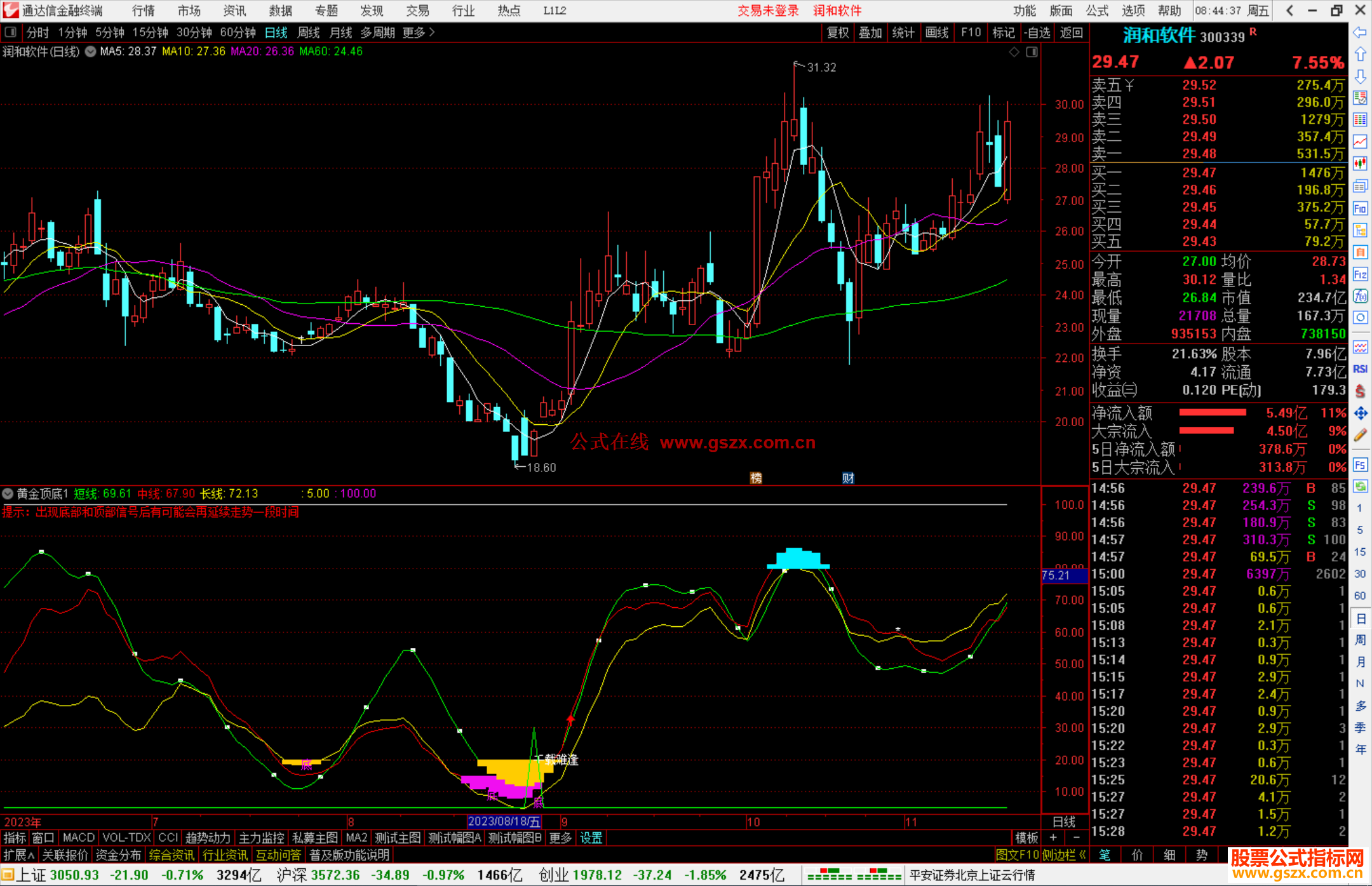Expand the 更多 period options chevron
Viewport: 1372px width, 886px height.
tap(432, 32)
